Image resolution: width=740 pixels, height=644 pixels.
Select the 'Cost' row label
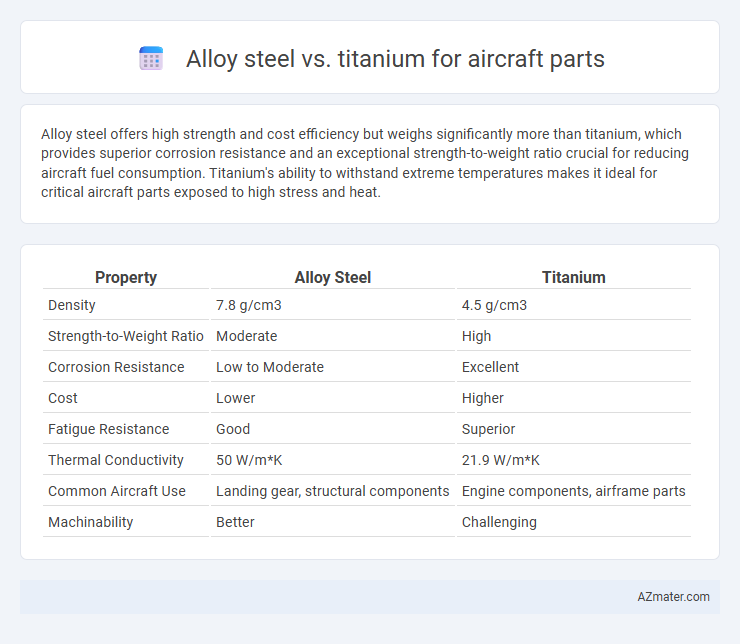63,398
